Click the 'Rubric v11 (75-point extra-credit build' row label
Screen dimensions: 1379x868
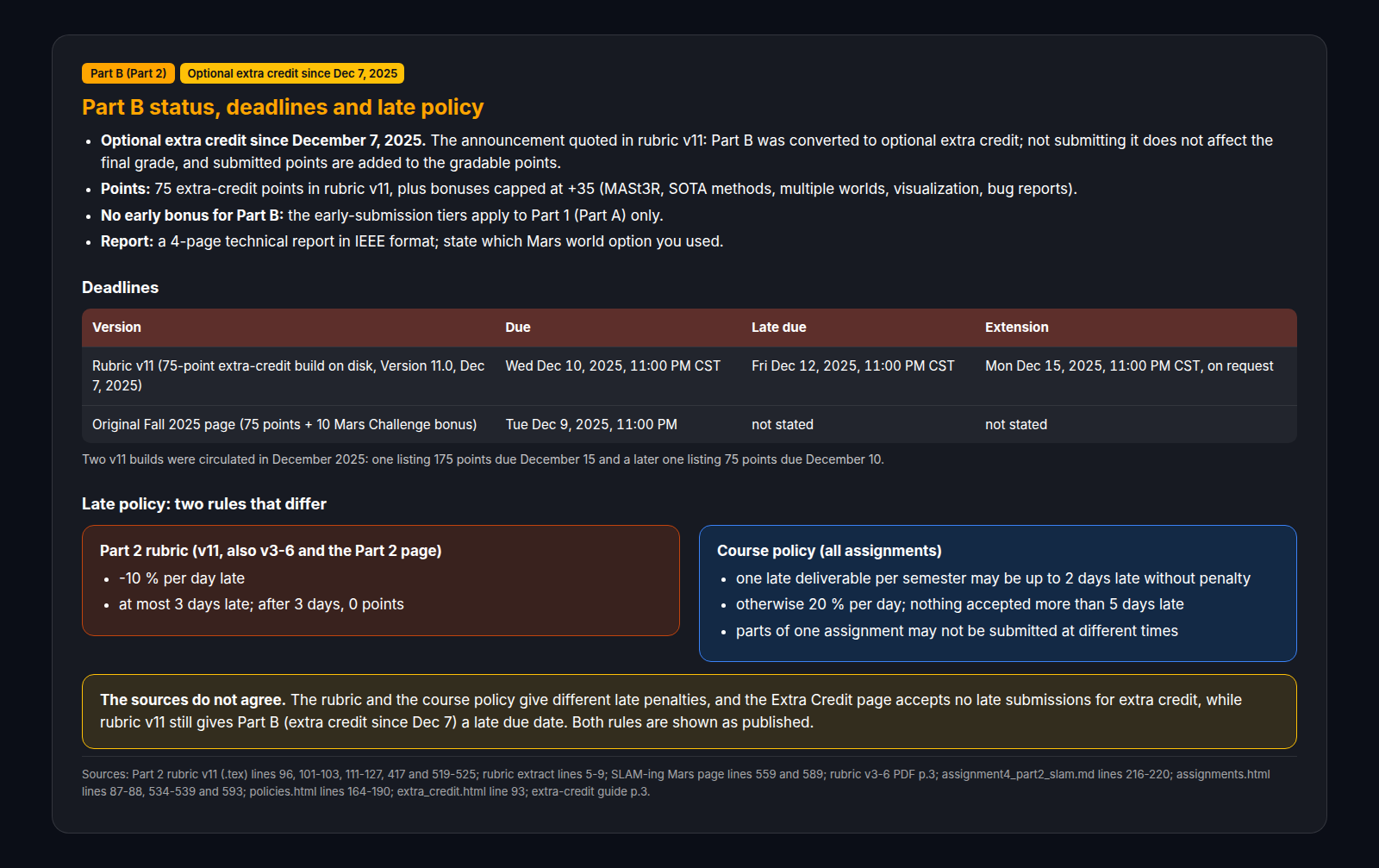click(x=289, y=376)
